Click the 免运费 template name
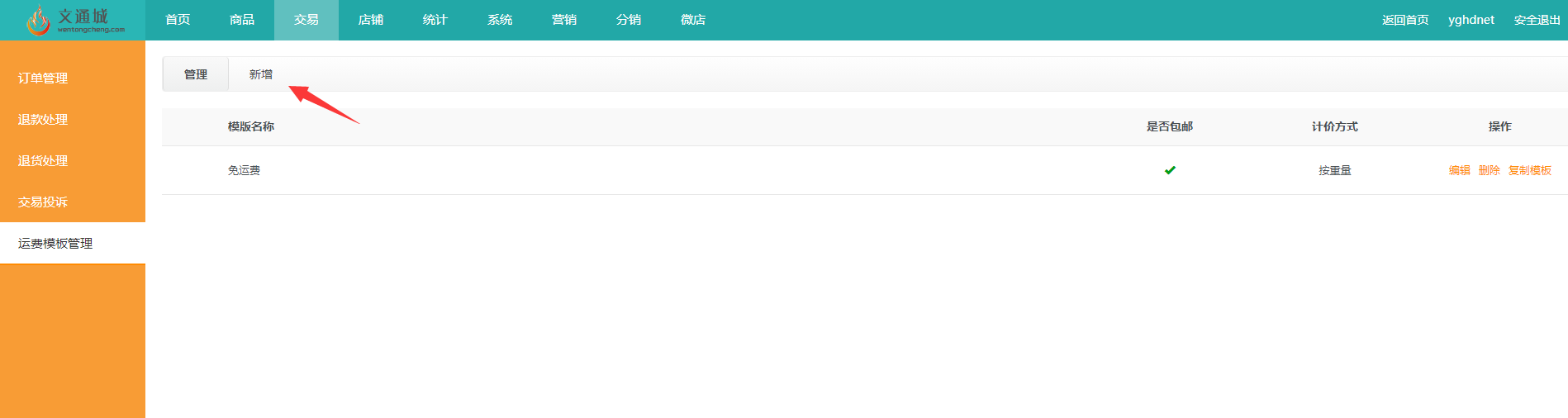1568x418 pixels. tap(244, 170)
